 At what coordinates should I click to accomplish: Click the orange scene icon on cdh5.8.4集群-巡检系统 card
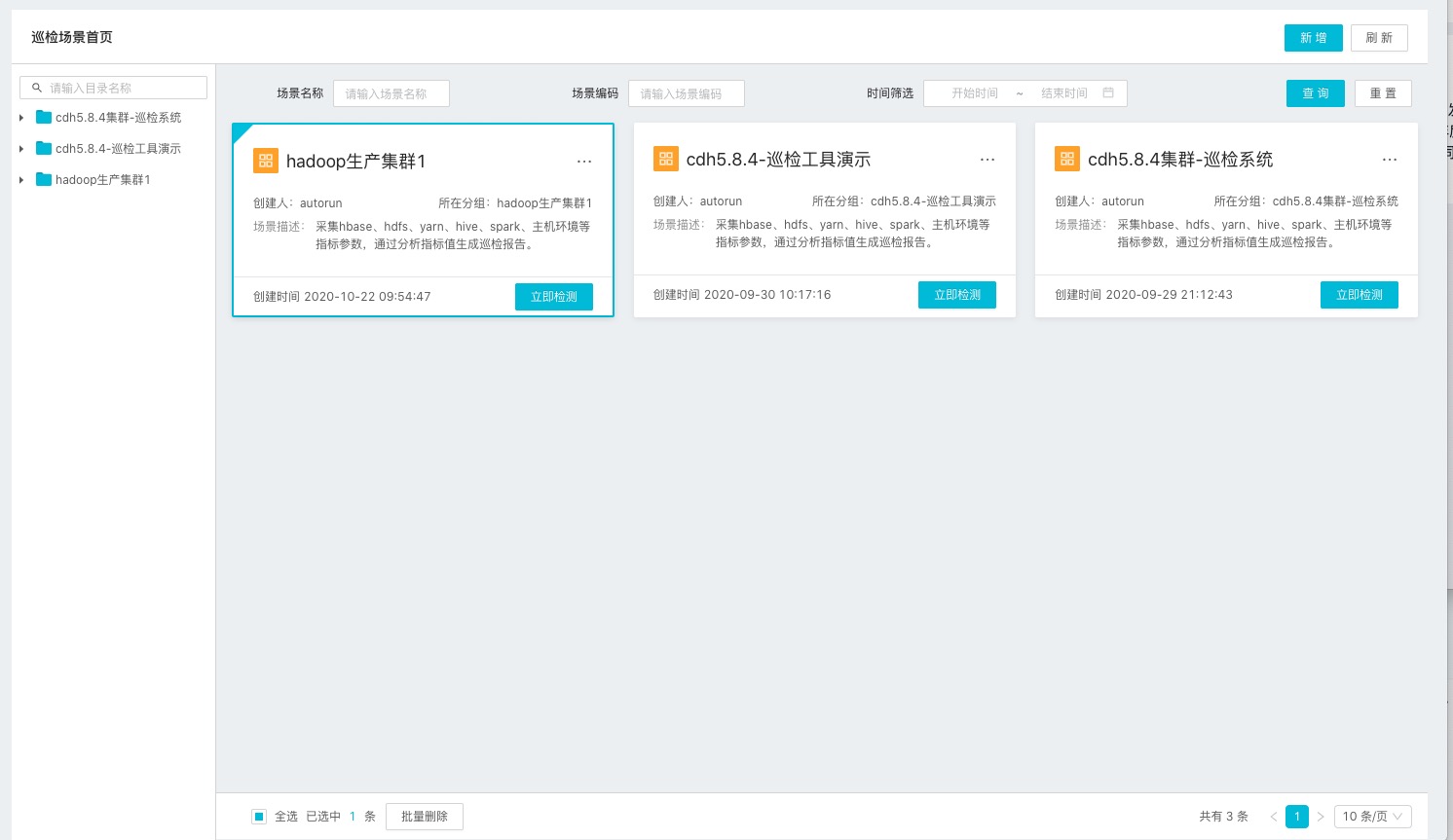point(1067,159)
